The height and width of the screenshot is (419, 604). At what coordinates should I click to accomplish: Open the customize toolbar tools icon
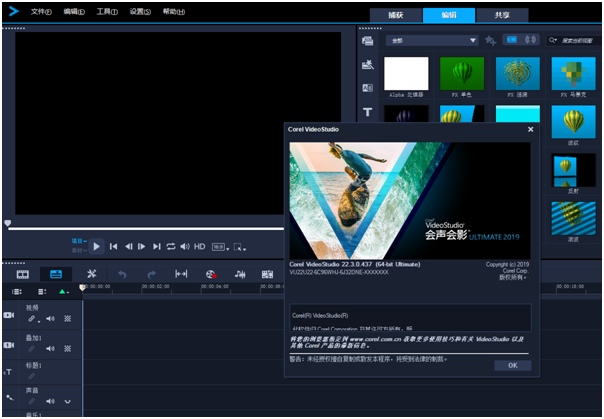[91, 274]
